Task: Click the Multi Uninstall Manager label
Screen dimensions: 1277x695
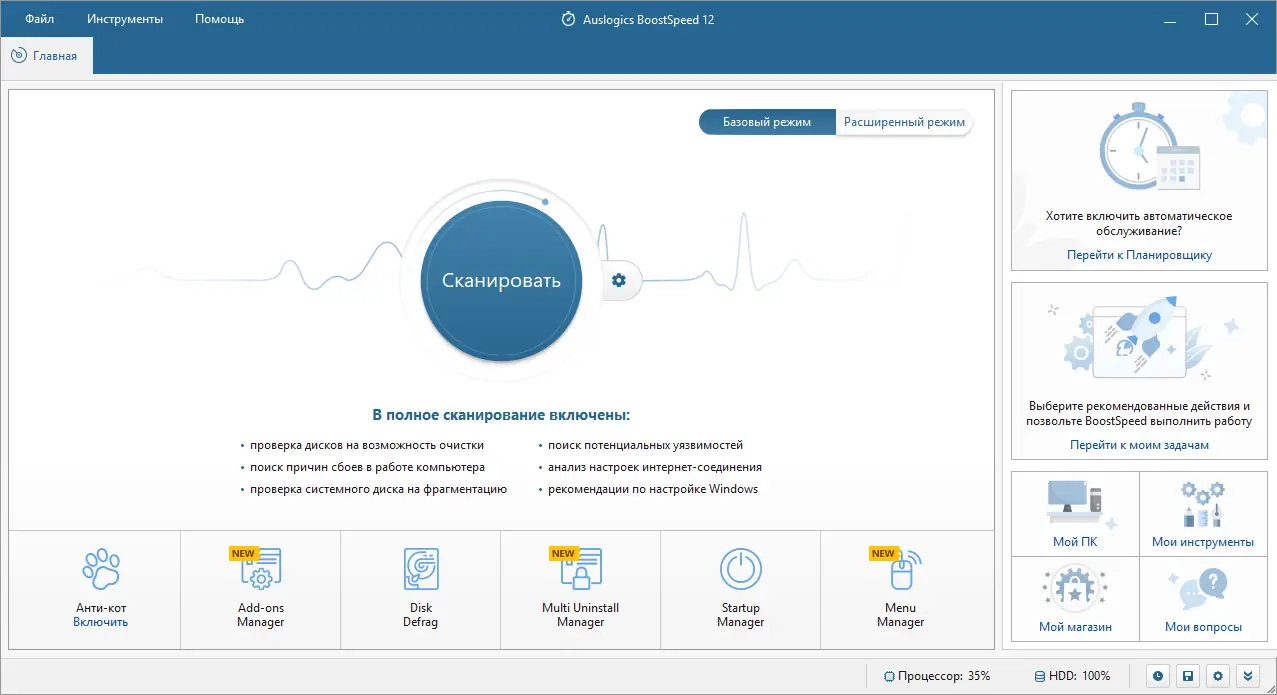Action: point(580,615)
